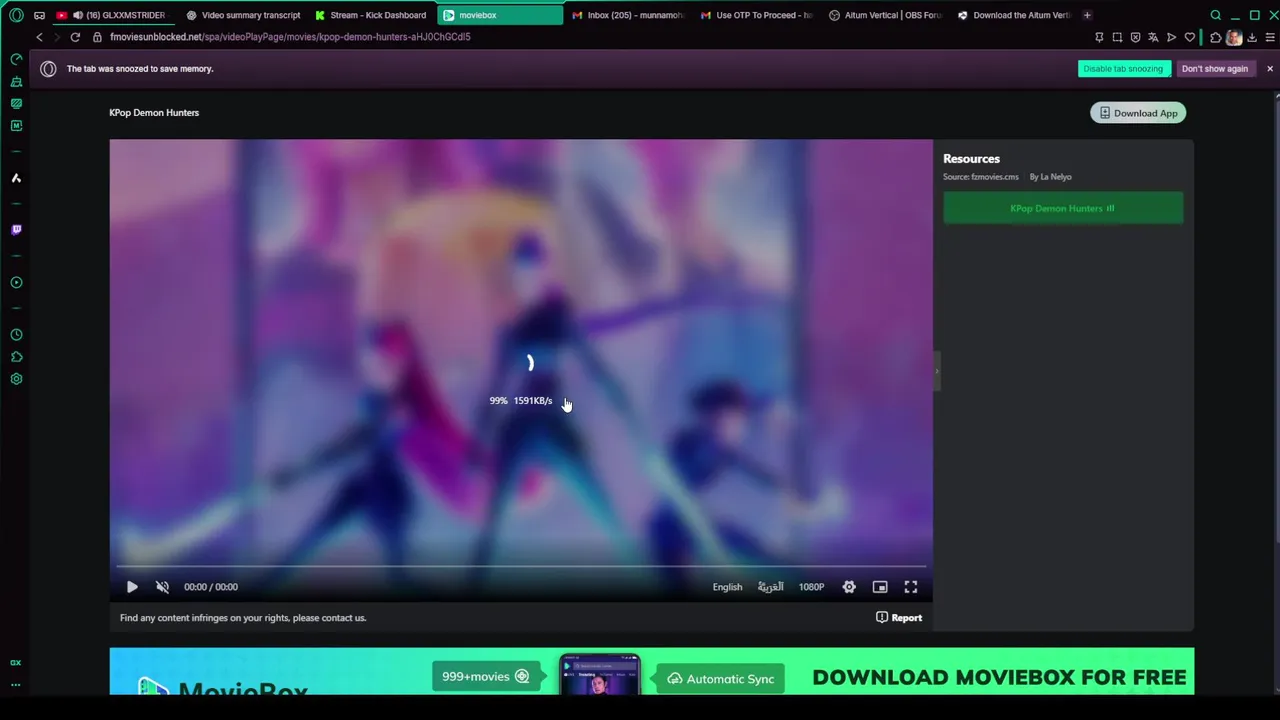This screenshot has width=1280, height=720.
Task: Open Extensions cube icon in sidebar
Action: [x=16, y=357]
